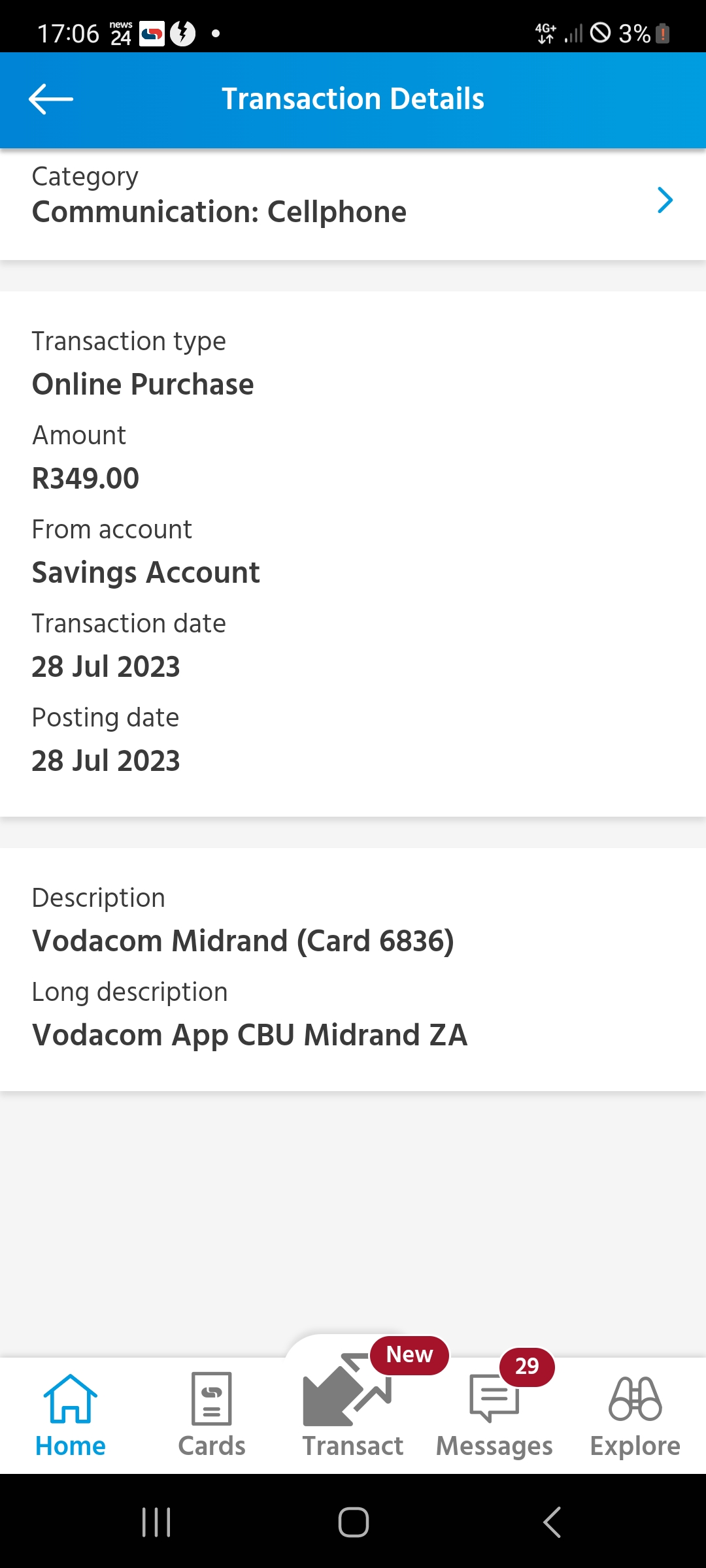Switch to the Cards tab label
706x1568 pixels.
pyautogui.click(x=211, y=1446)
